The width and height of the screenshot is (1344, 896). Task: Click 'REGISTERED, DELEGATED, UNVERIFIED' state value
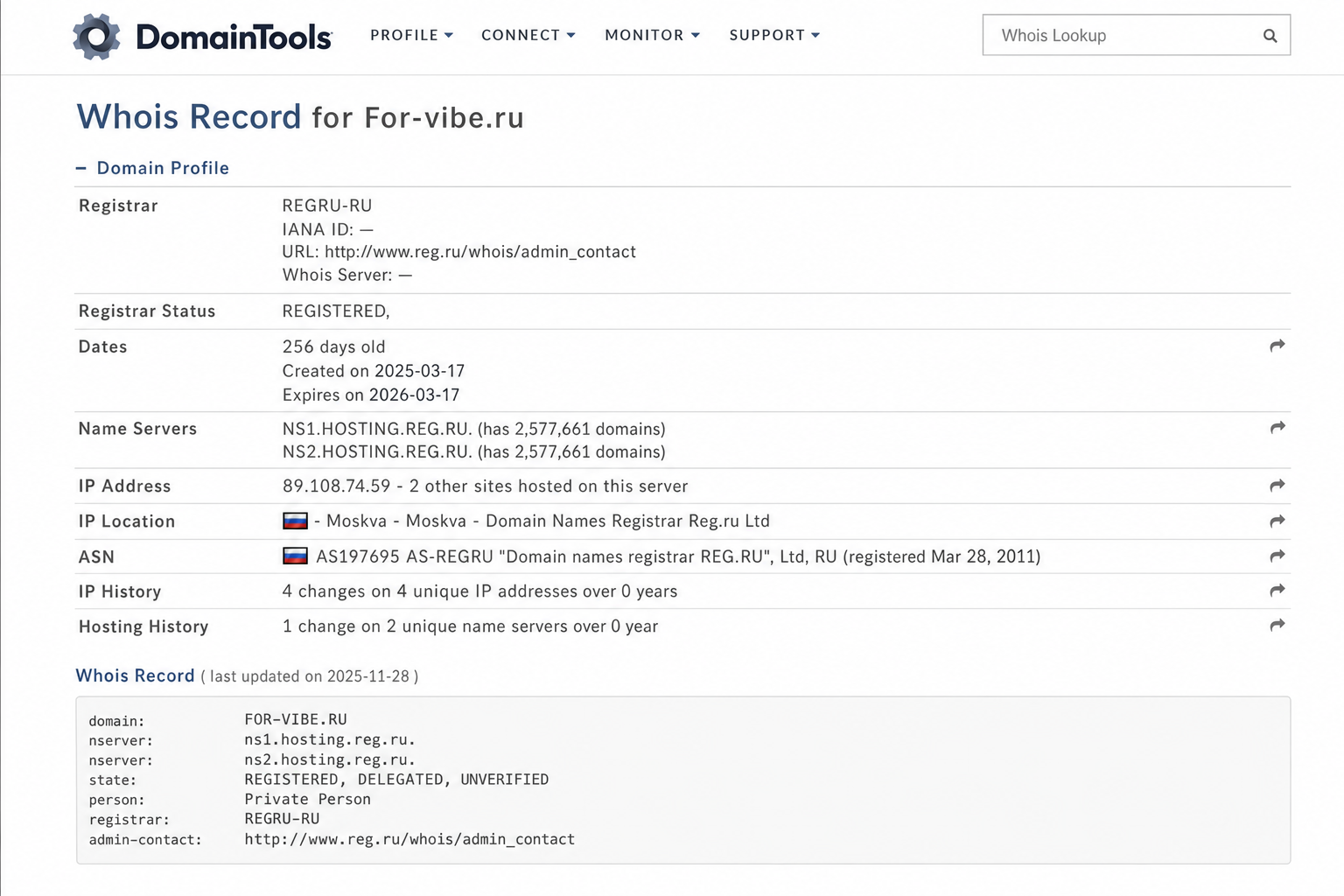pos(396,780)
